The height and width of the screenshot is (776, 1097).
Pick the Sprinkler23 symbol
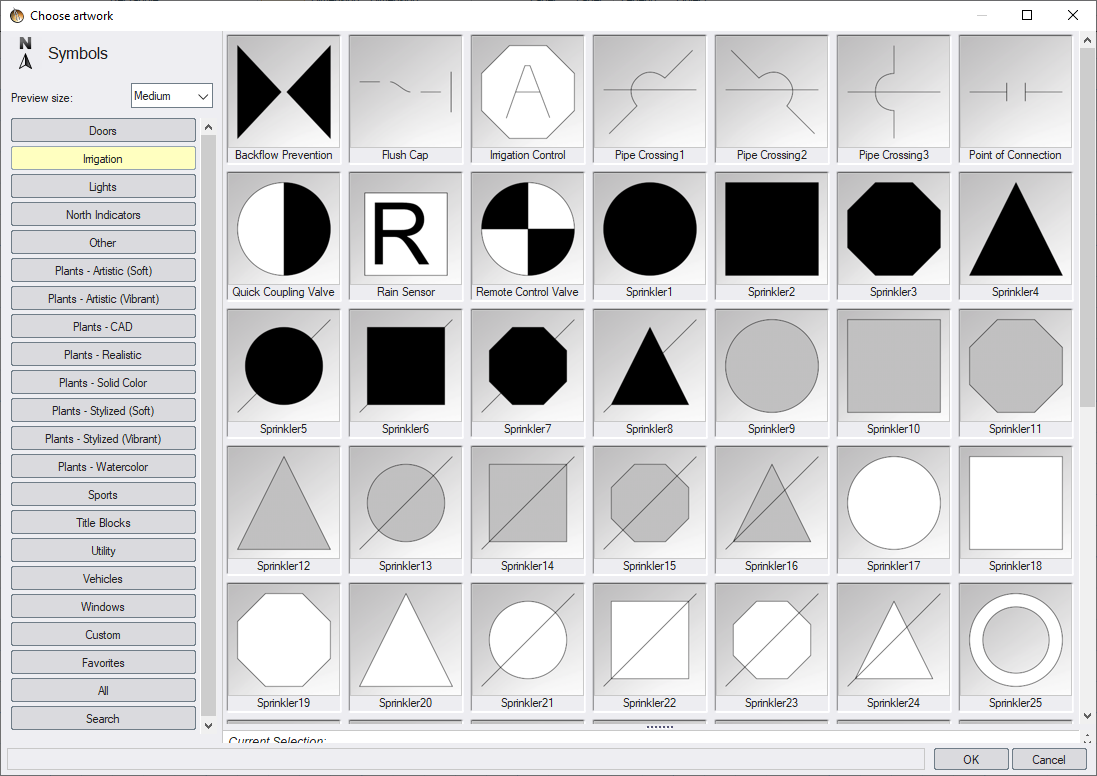click(771, 648)
